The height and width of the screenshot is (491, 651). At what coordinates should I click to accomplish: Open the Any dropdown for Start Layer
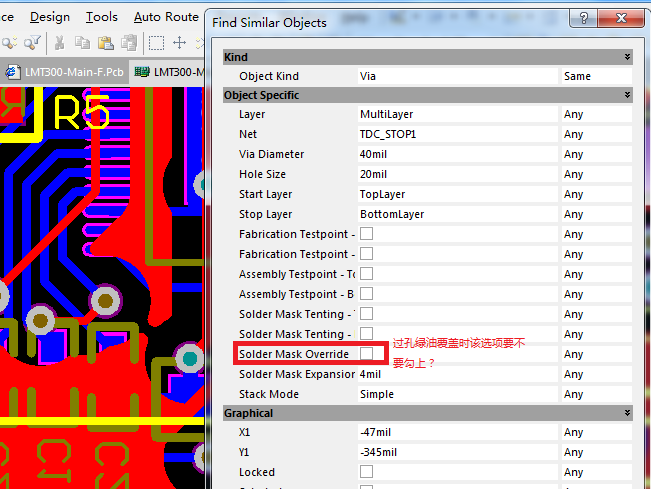(x=597, y=194)
